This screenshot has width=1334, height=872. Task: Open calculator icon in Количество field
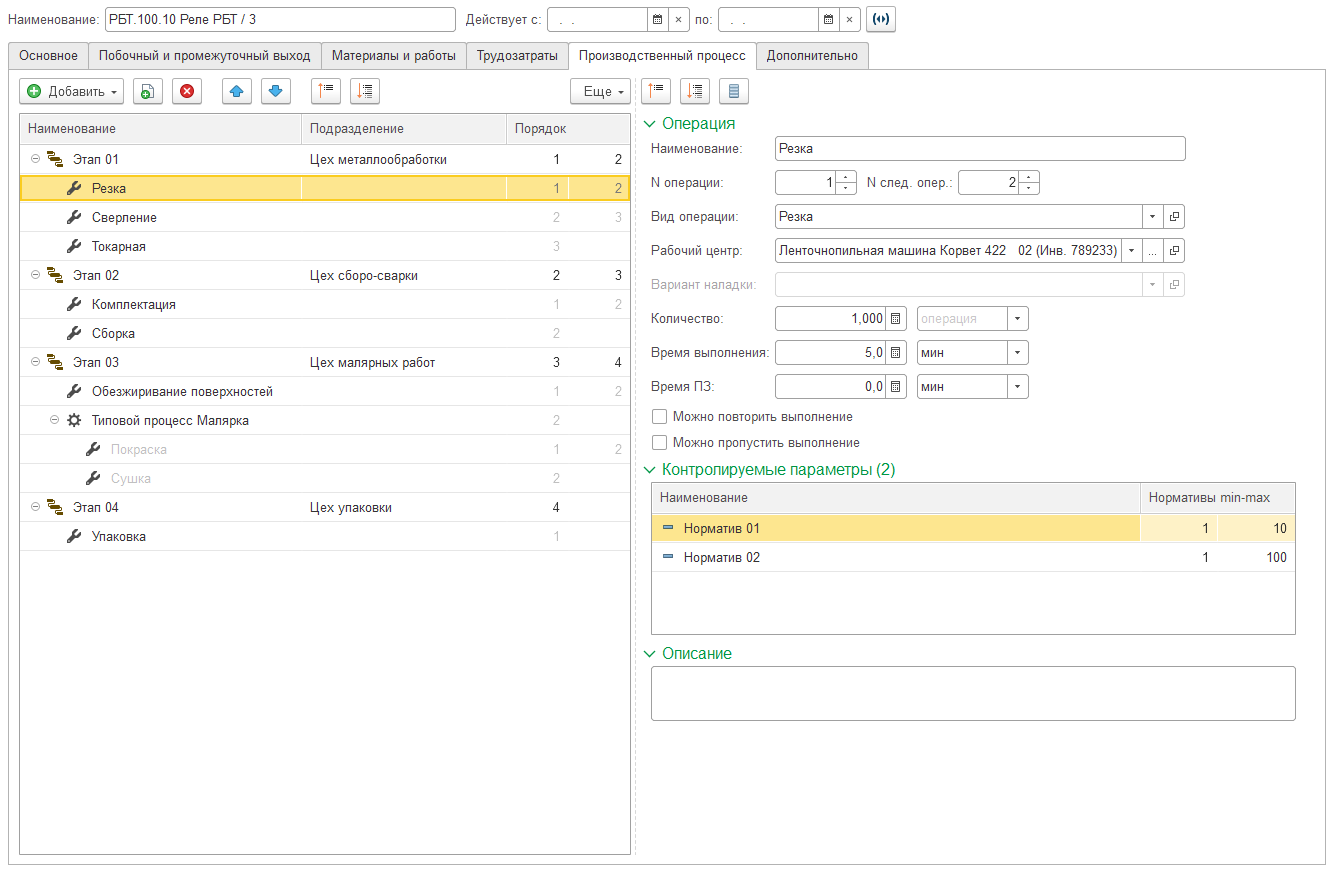[x=896, y=319]
